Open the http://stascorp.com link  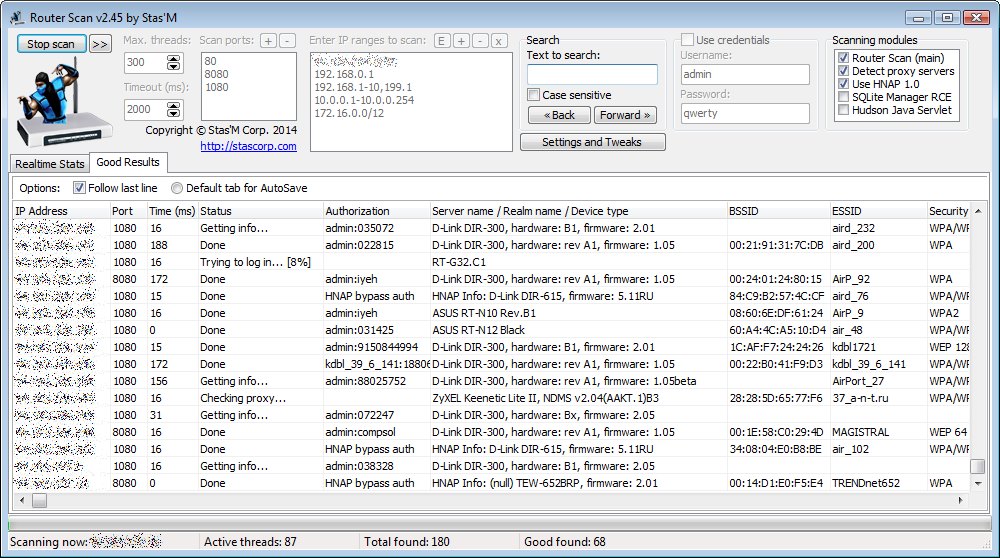248,146
